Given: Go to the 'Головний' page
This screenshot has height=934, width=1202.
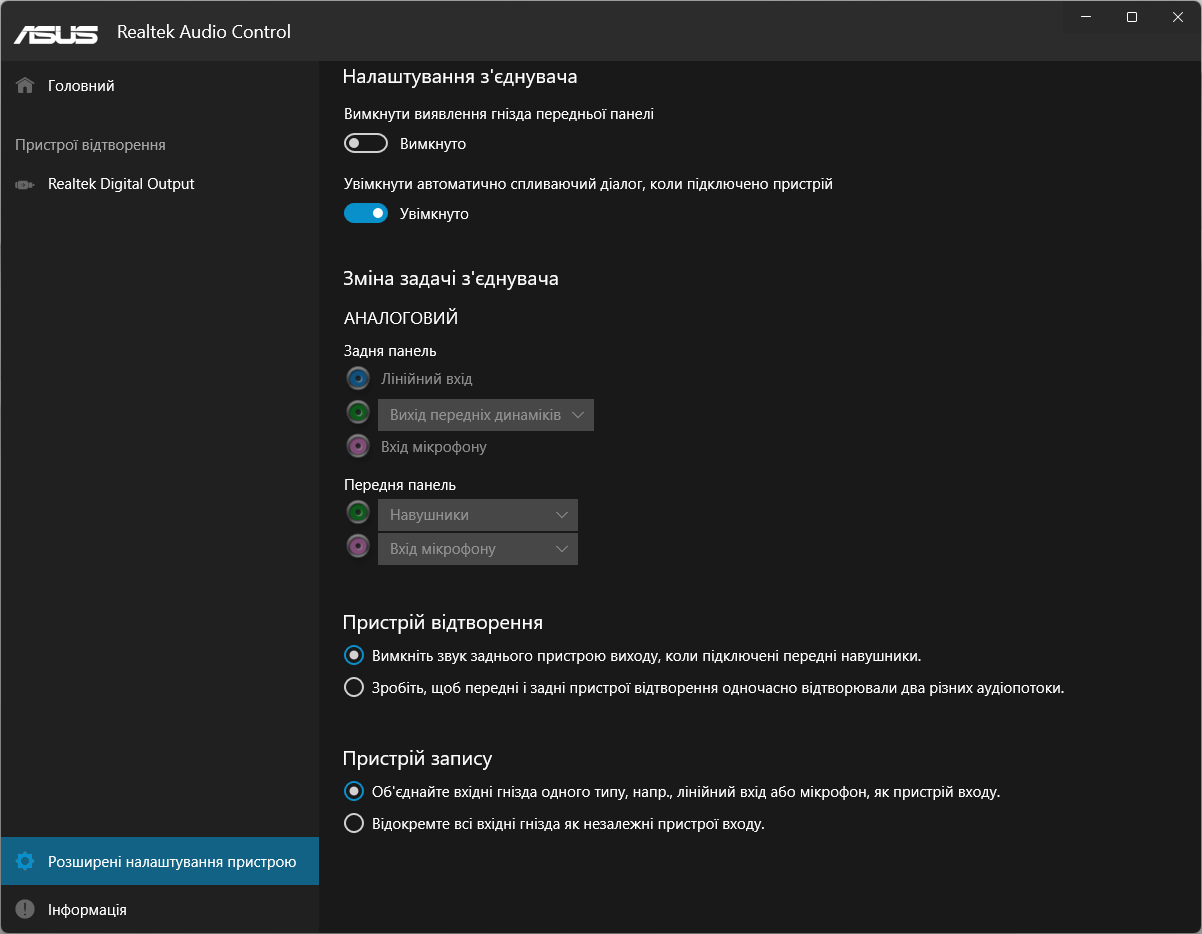Looking at the screenshot, I should [81, 86].
